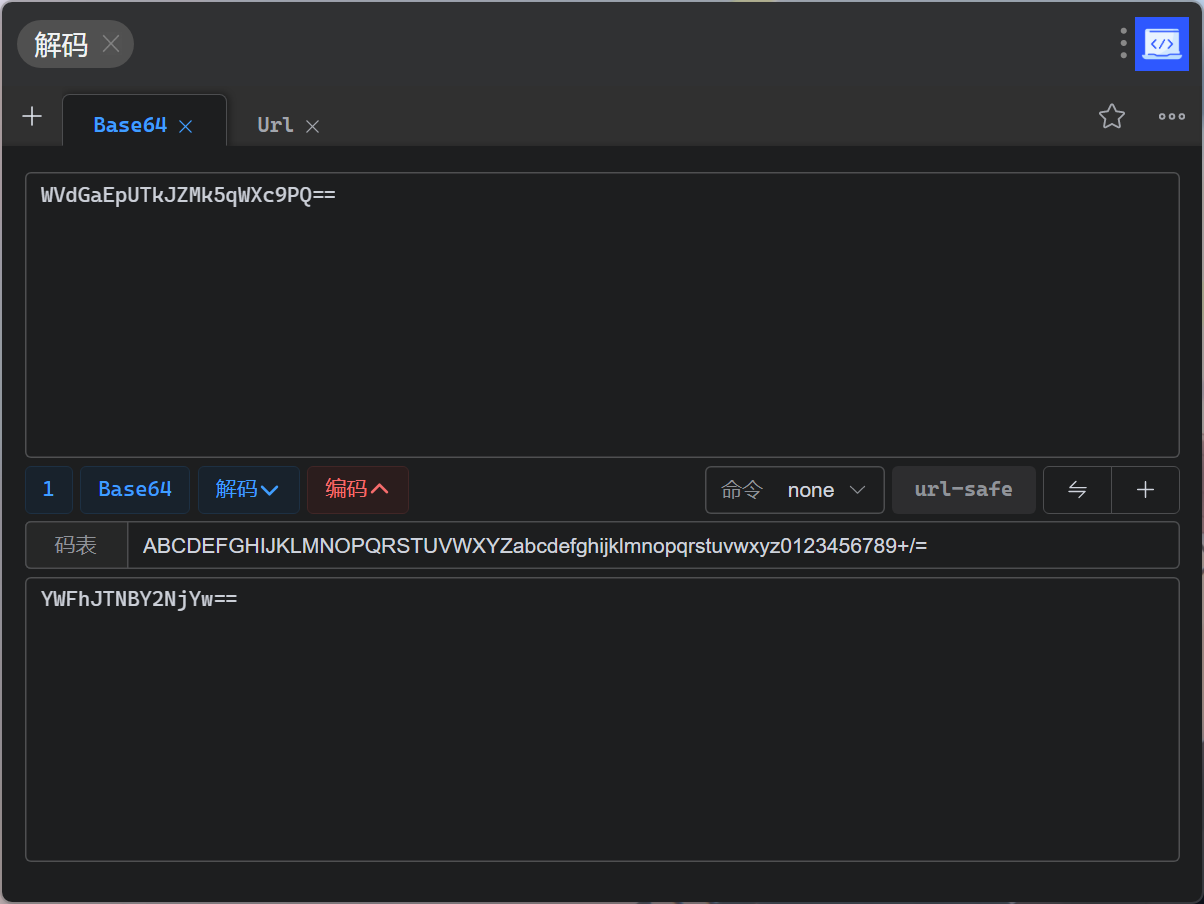Click the 解码 decode button
The width and height of the screenshot is (1204, 904).
pyautogui.click(x=248, y=489)
